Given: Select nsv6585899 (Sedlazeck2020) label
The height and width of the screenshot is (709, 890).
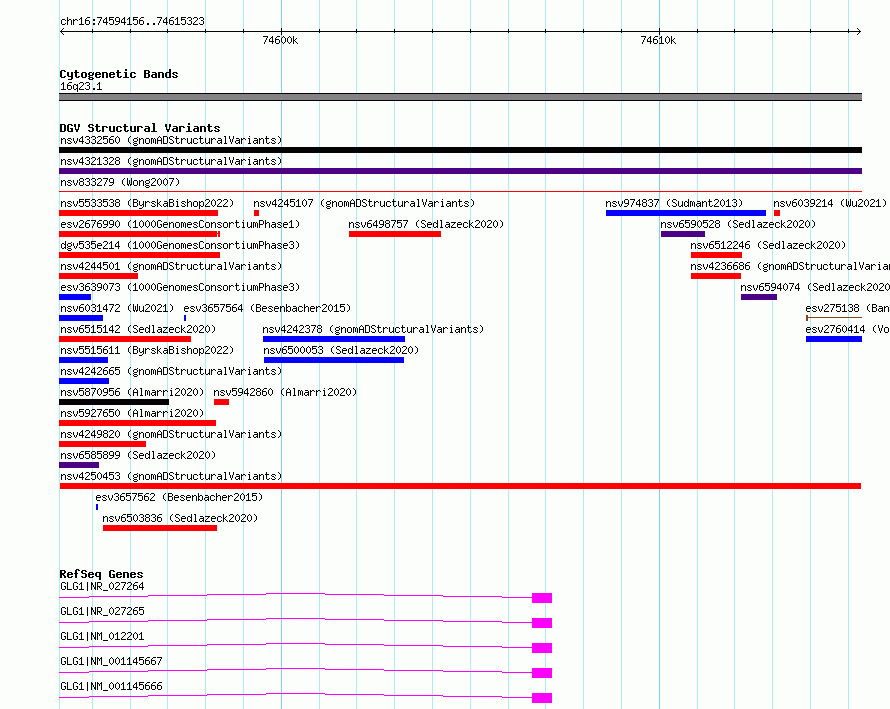Looking at the screenshot, I should tap(138, 455).
